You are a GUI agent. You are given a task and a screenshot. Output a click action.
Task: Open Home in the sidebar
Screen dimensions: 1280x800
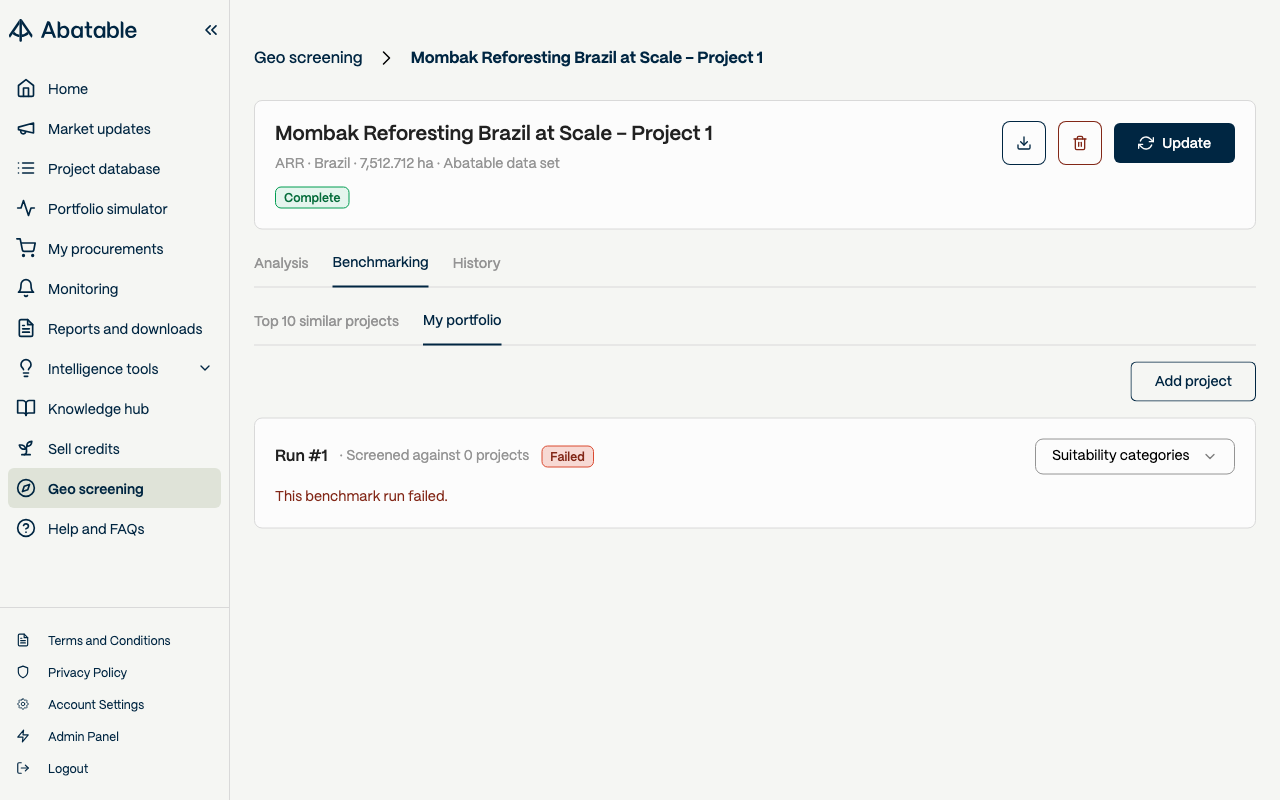[x=114, y=89]
